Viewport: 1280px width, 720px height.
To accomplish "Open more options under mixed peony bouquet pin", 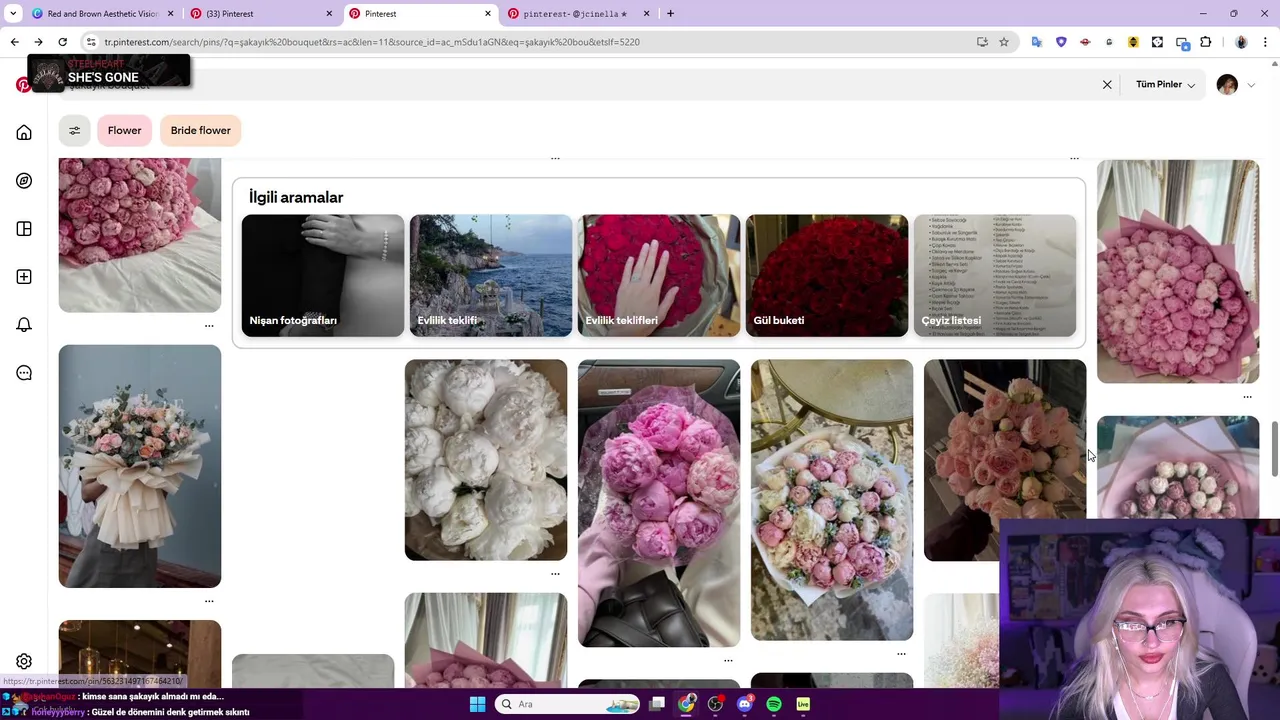I will [901, 654].
